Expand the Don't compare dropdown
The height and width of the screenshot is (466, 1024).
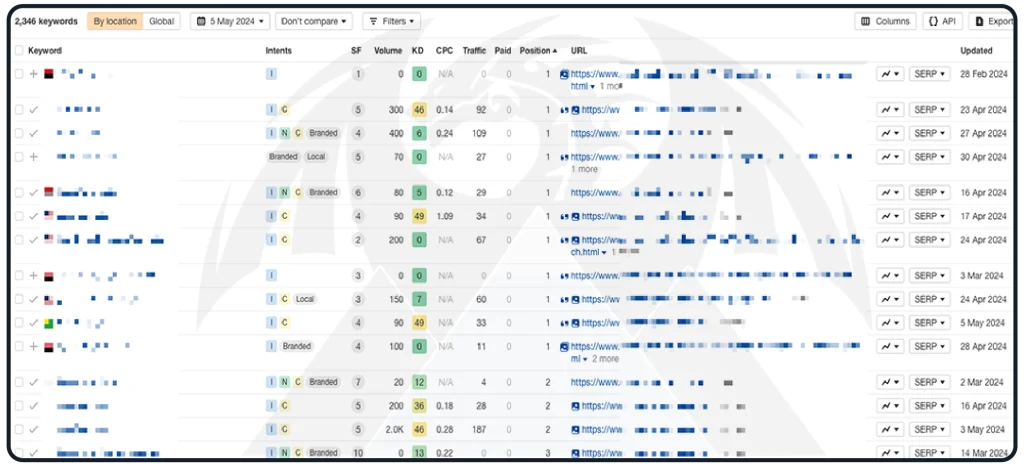[314, 21]
